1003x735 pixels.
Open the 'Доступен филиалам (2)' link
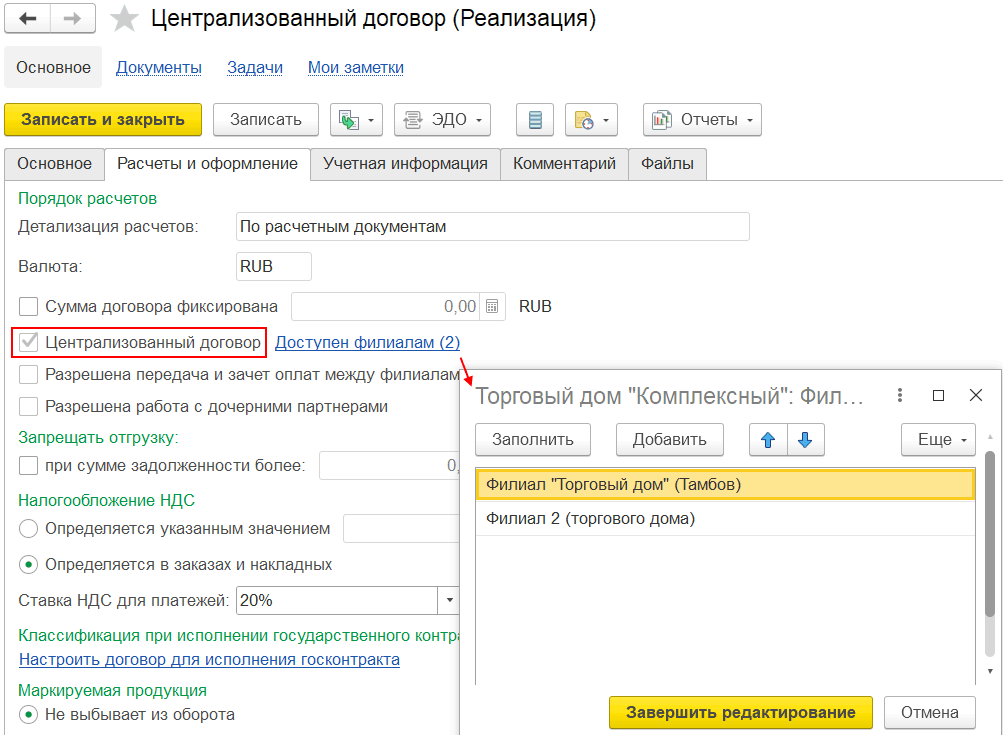pos(367,342)
